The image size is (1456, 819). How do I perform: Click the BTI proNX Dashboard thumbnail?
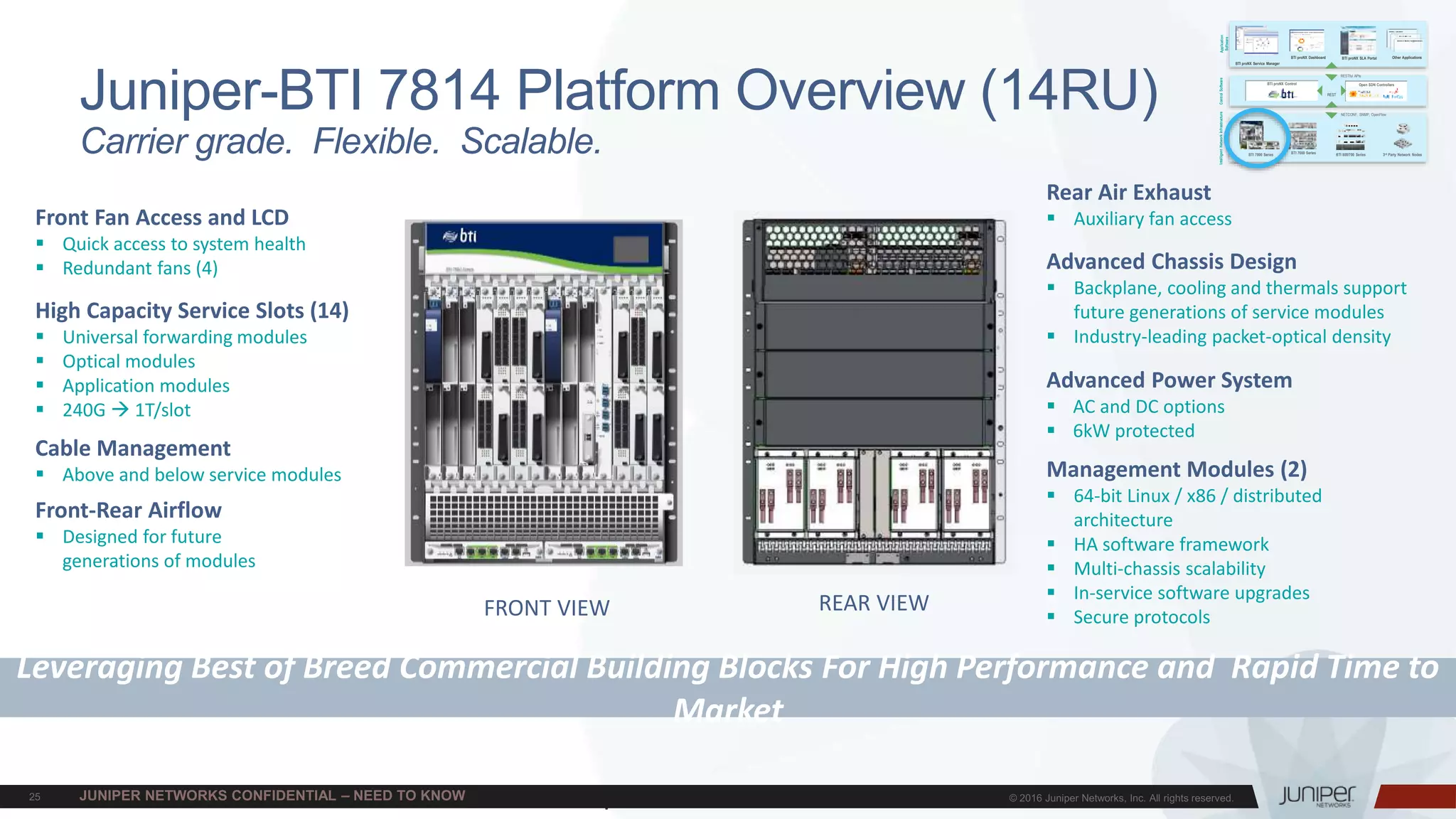click(1307, 41)
